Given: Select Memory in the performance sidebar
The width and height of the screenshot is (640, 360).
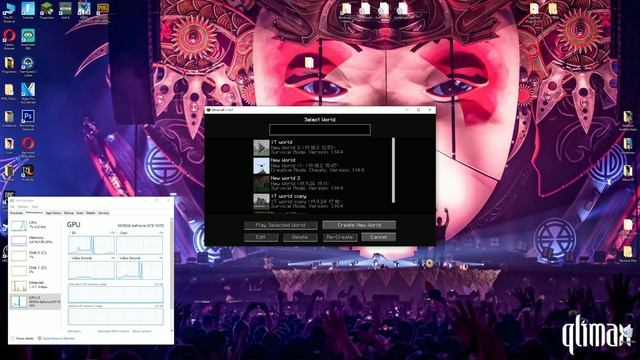Looking at the screenshot, I should click(35, 240).
